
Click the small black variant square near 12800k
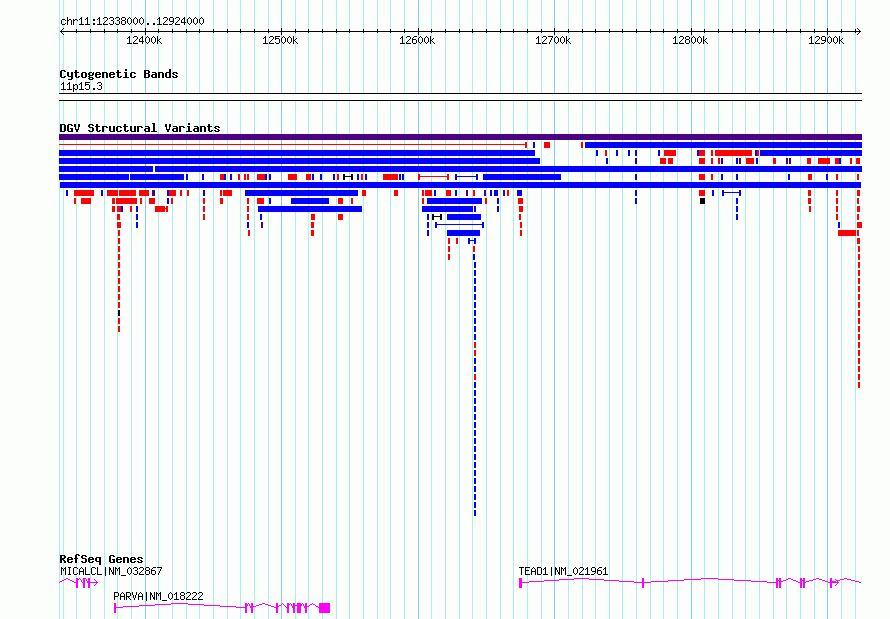click(x=702, y=201)
